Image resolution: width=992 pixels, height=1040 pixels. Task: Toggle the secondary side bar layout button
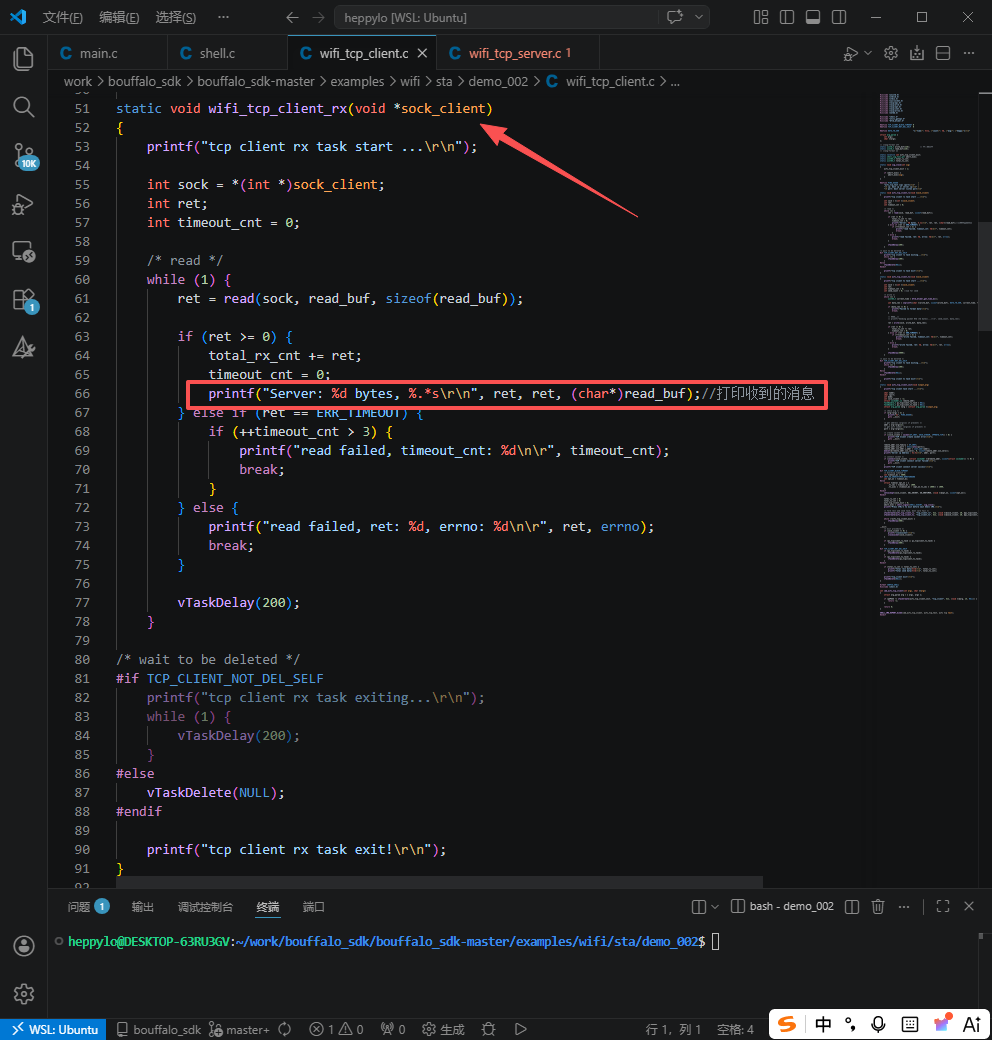pyautogui.click(x=837, y=17)
